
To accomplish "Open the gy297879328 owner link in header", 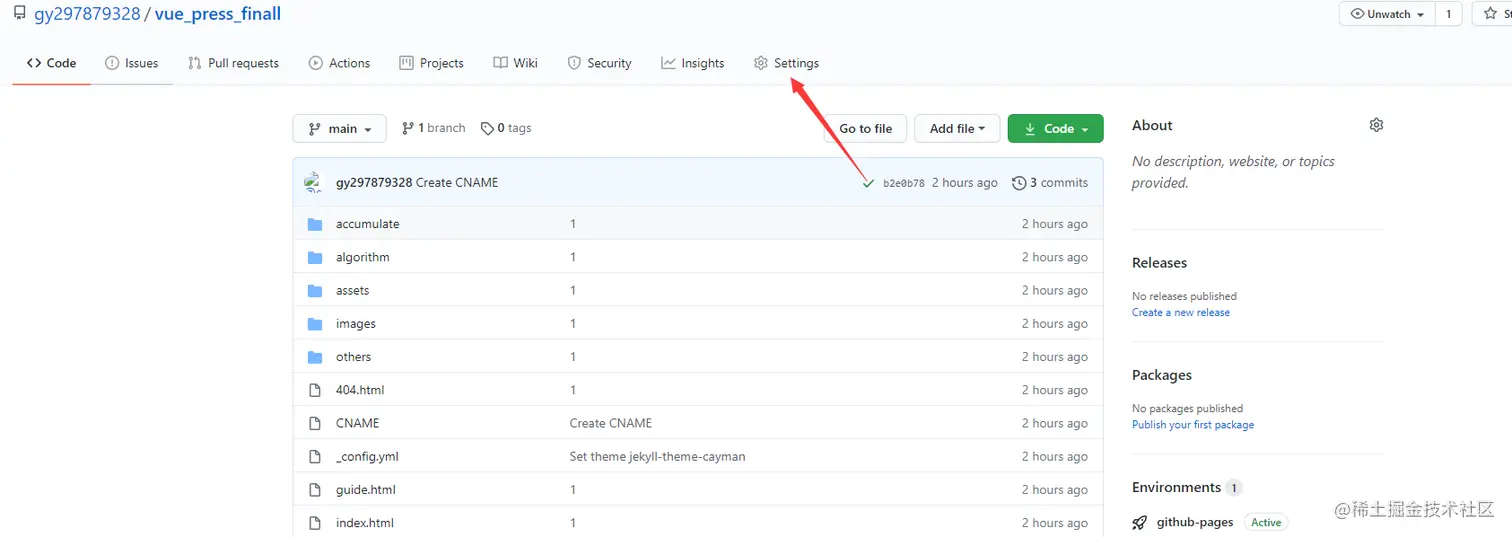I will pos(87,14).
